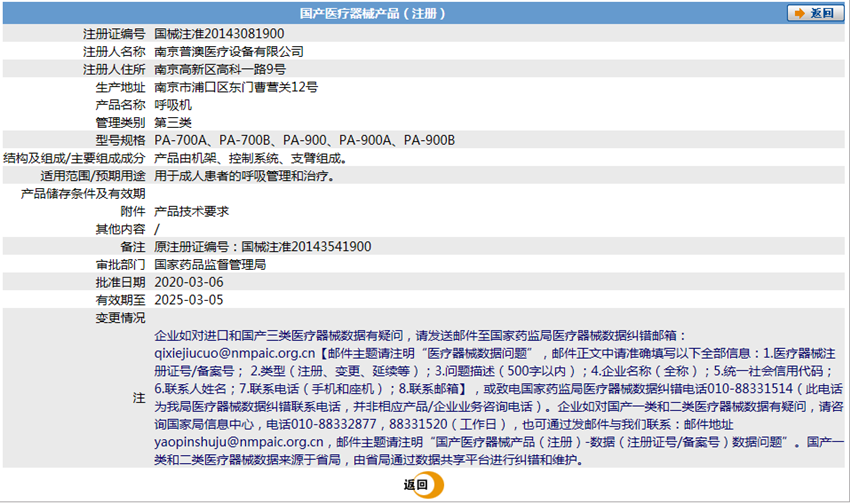Select expiry date 2025-03-05
The width and height of the screenshot is (850, 504).
point(189,300)
